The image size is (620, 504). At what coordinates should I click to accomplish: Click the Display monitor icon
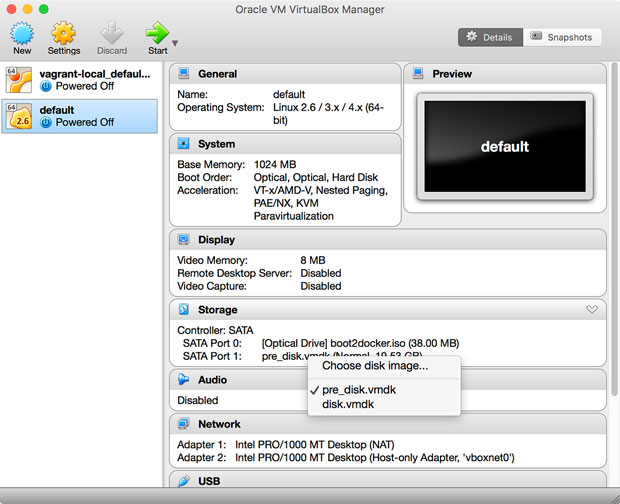tap(183, 239)
